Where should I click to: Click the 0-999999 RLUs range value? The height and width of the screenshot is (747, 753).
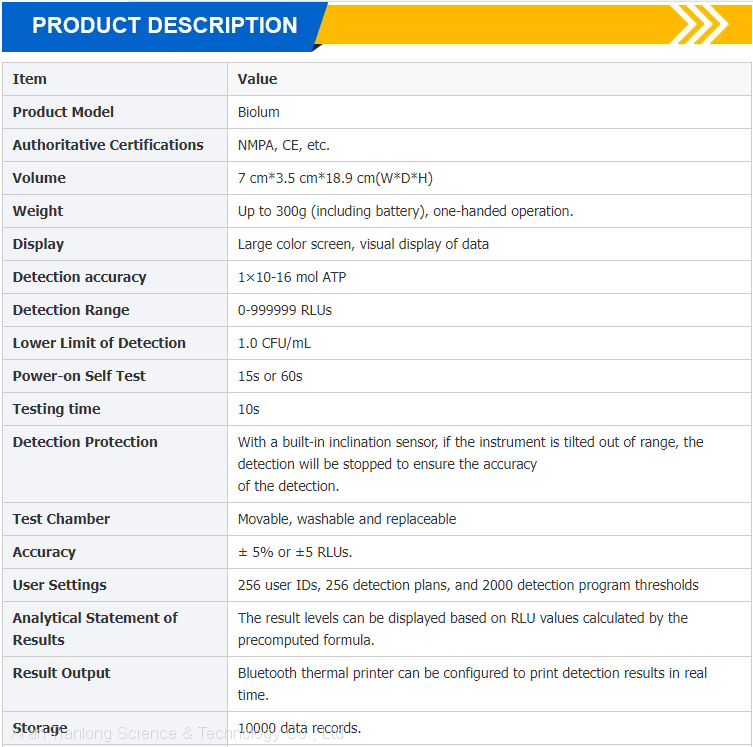(285, 310)
